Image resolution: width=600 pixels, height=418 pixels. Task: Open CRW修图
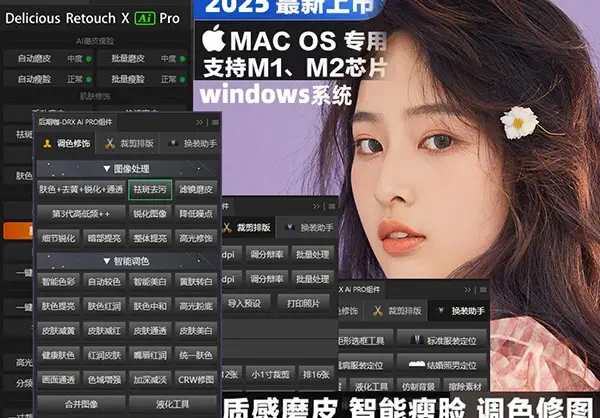pyautogui.click(x=196, y=380)
